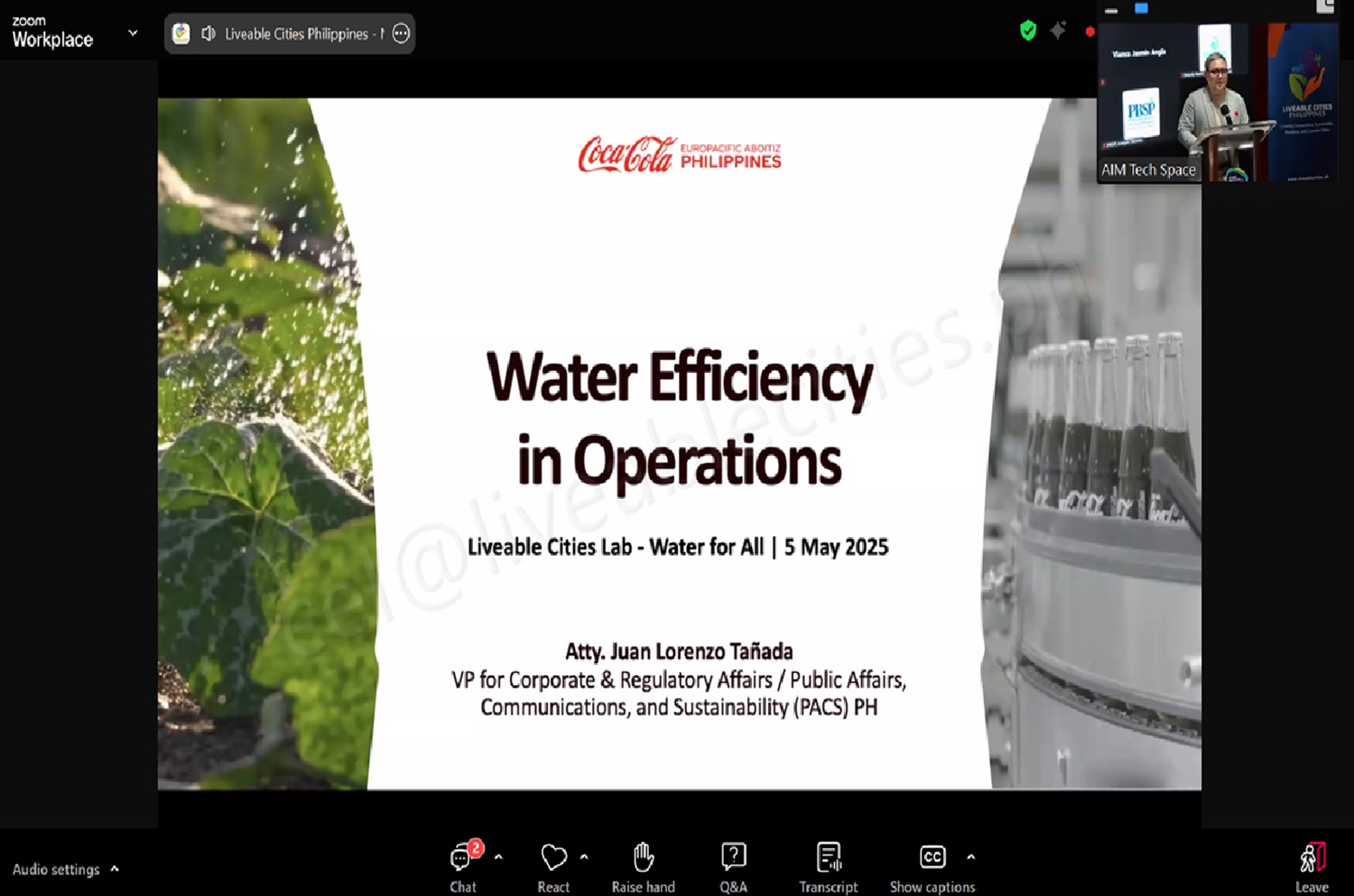This screenshot has height=896, width=1354.
Task: Expand the Show captions options arrow
Action: click(x=971, y=857)
